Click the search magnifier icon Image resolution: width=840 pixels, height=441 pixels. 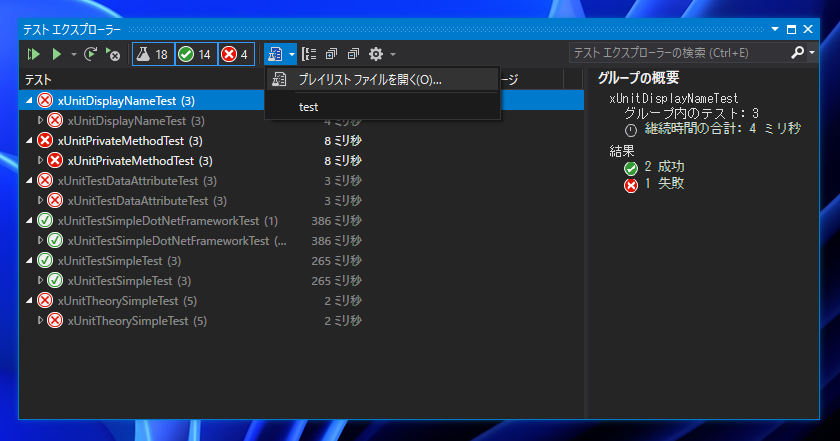click(x=798, y=53)
